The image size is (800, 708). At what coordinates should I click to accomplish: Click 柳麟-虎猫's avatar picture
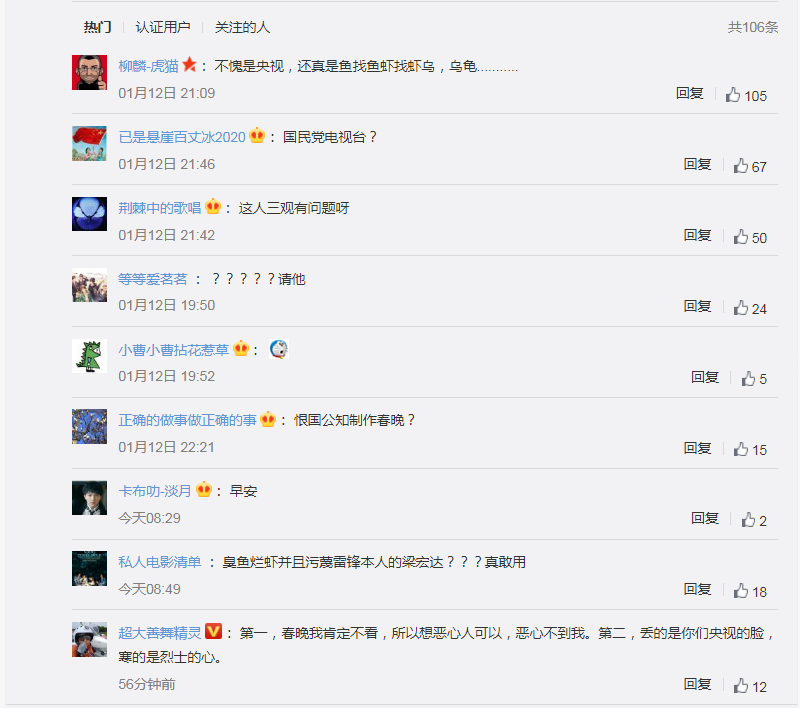(89, 72)
